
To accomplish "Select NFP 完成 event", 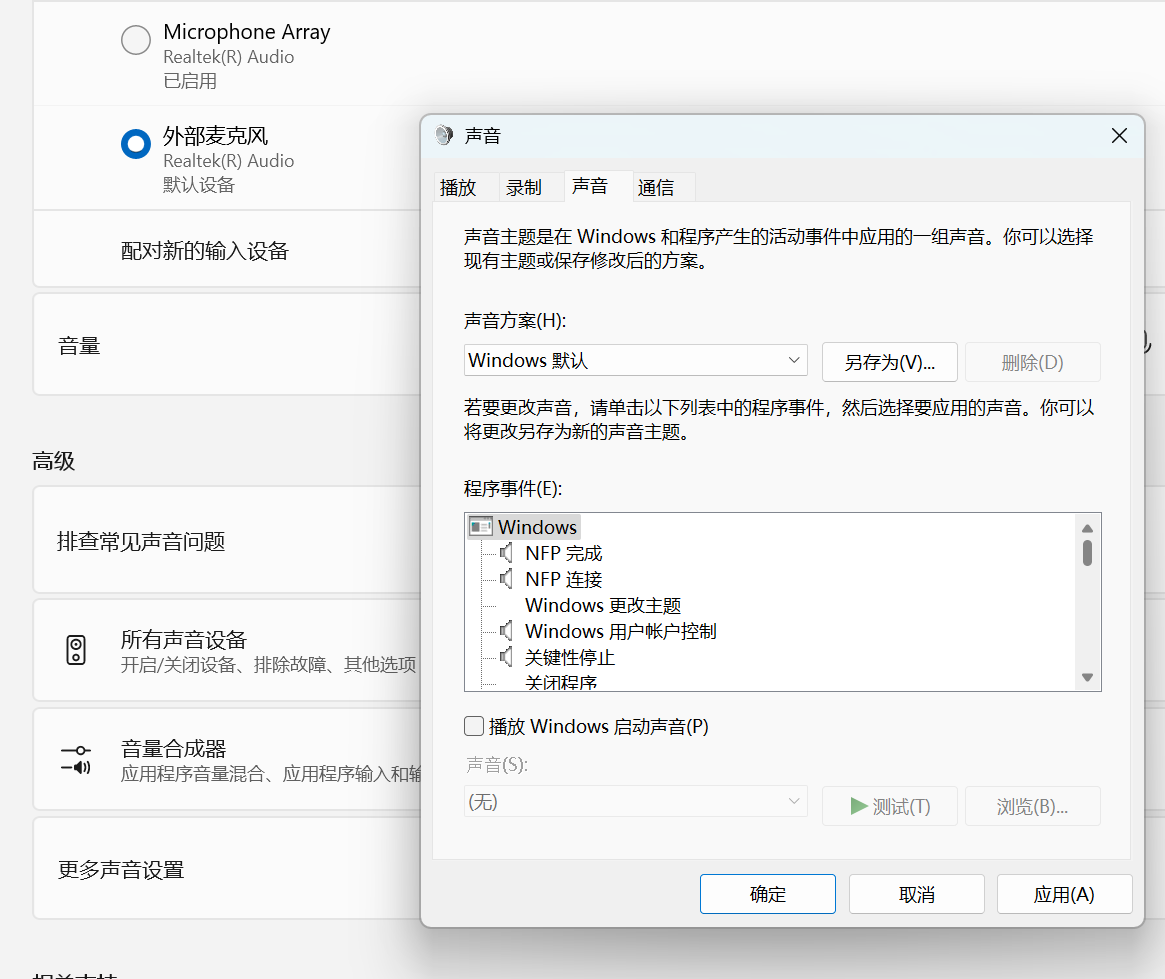I will pyautogui.click(x=563, y=553).
